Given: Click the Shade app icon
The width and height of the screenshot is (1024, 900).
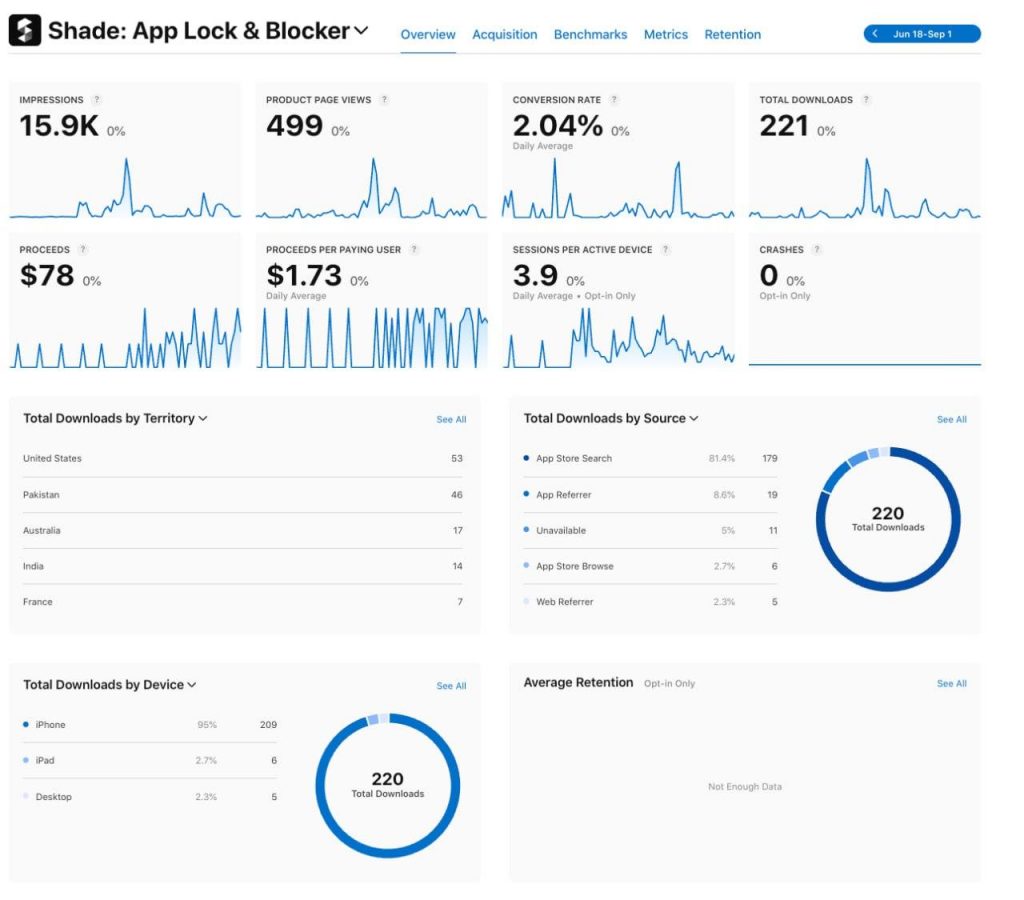Looking at the screenshot, I should pos(25,30).
